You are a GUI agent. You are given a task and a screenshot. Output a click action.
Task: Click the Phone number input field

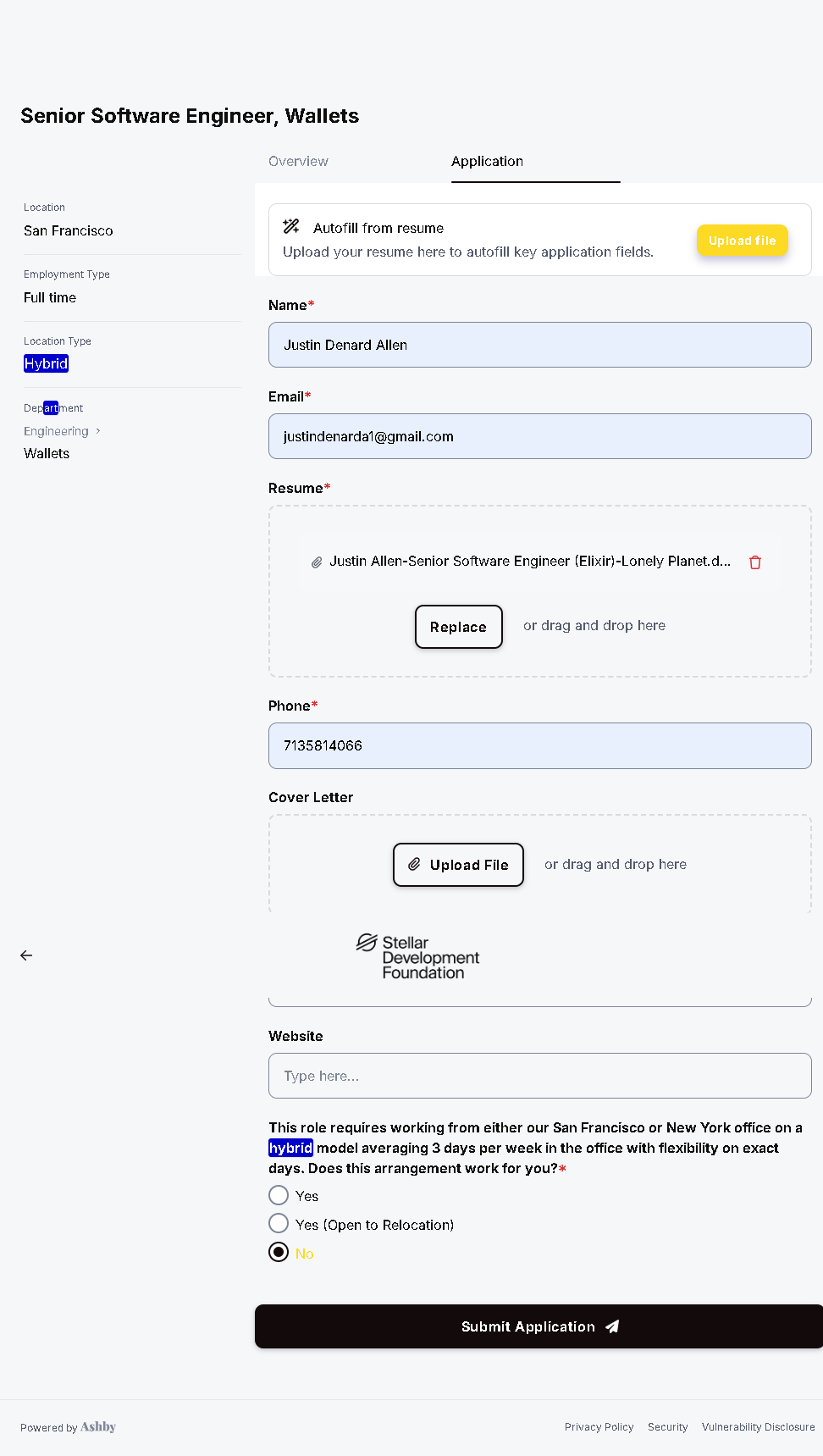click(x=539, y=745)
